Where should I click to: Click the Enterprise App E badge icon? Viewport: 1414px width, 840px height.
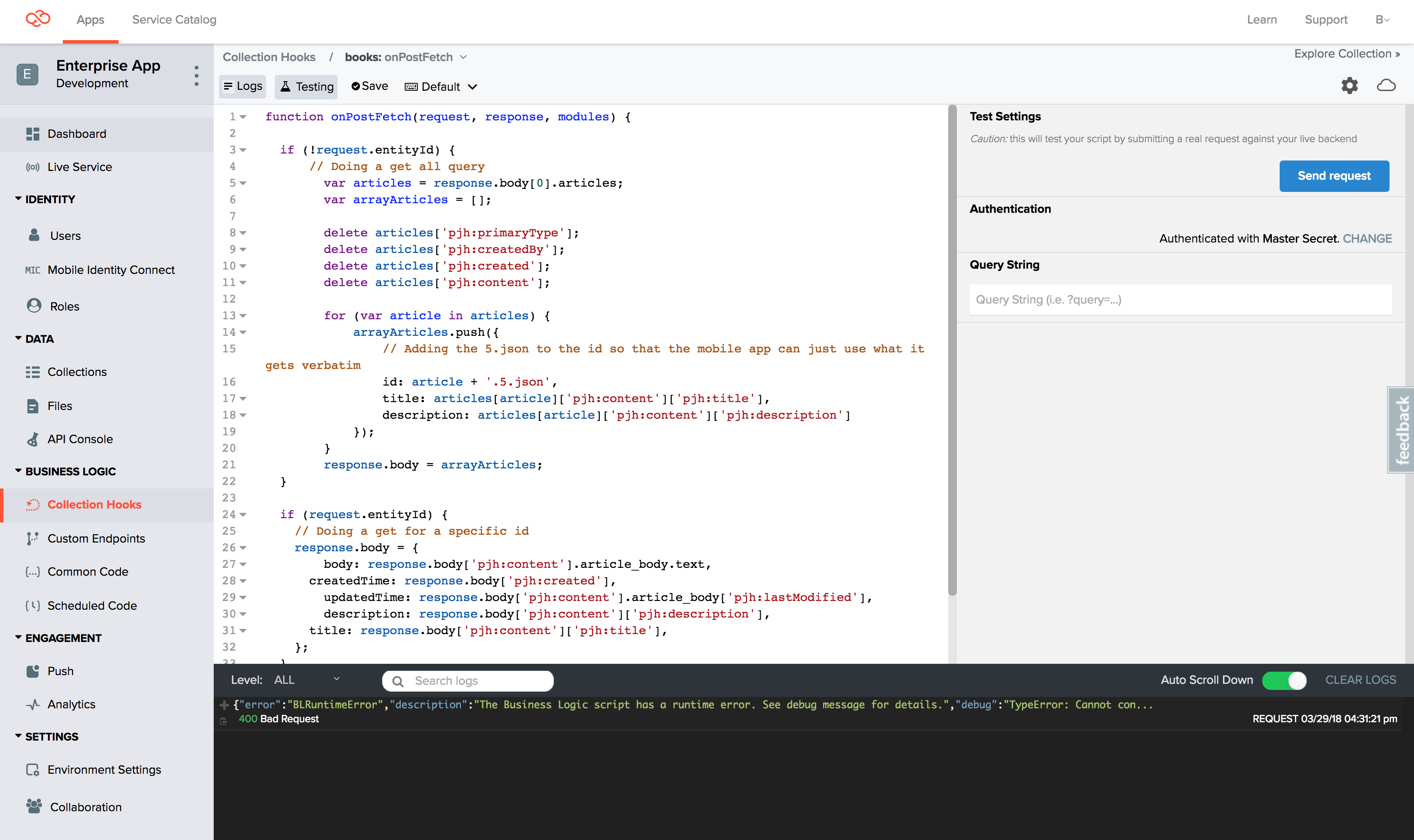(27, 74)
